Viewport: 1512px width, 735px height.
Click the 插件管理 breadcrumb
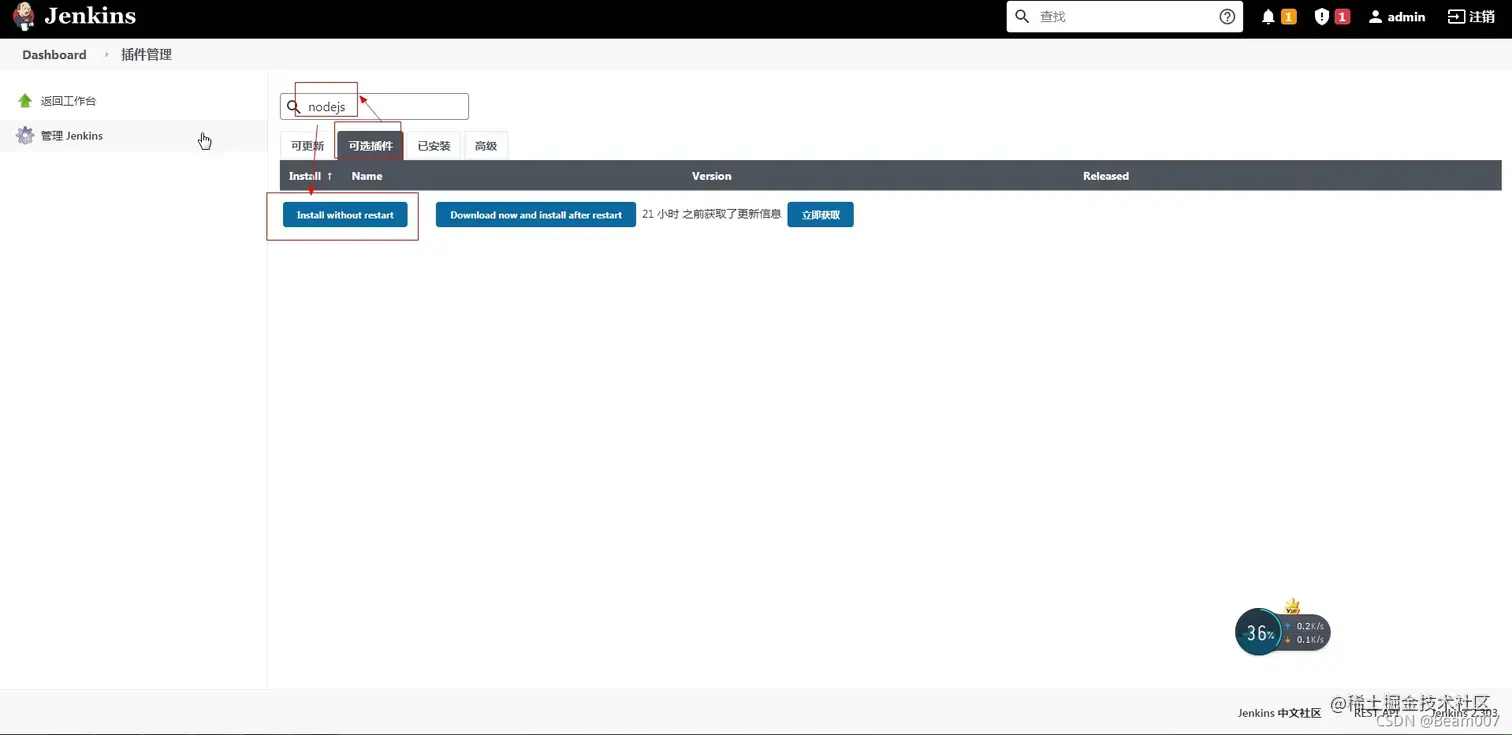click(x=146, y=55)
